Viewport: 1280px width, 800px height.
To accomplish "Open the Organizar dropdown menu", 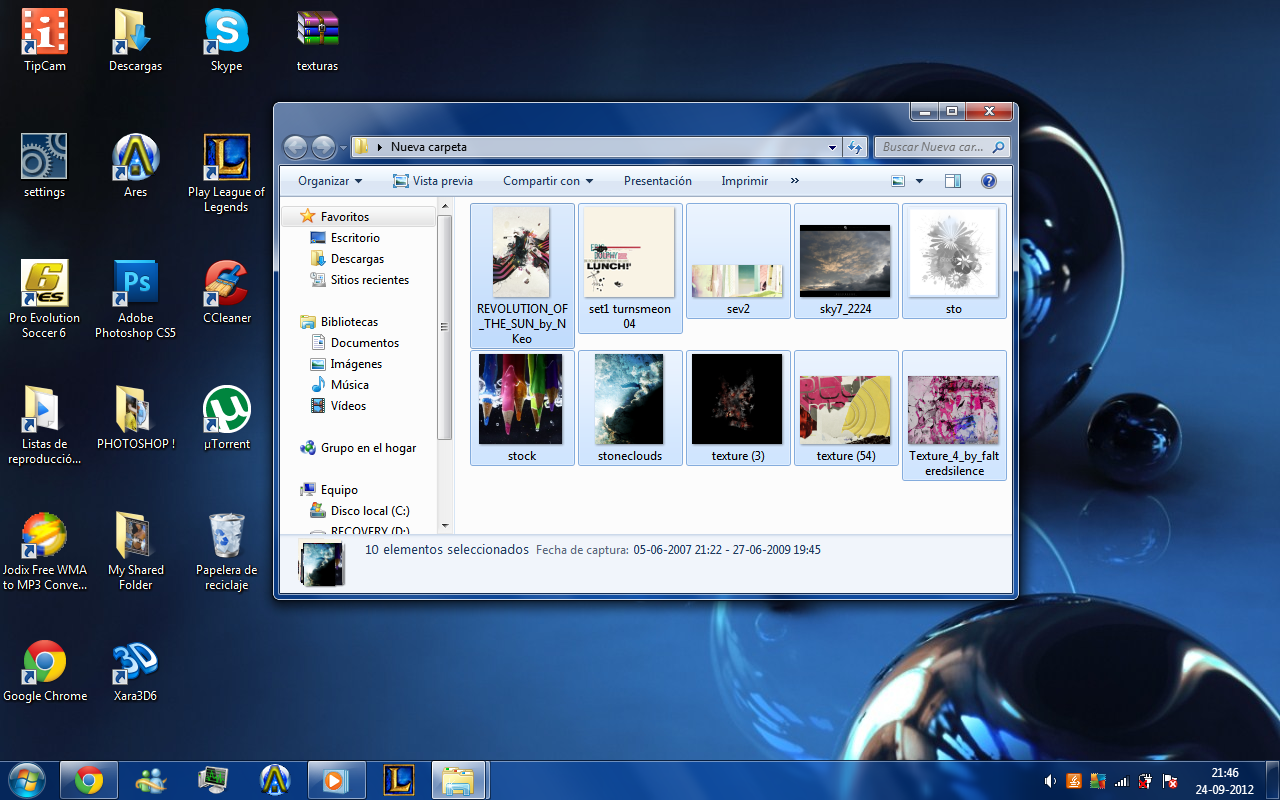I will [x=330, y=181].
